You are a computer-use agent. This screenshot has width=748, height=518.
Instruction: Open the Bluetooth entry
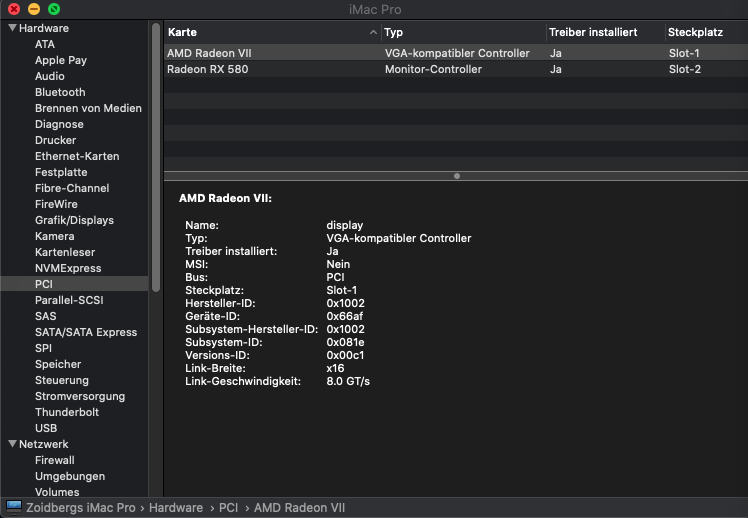coord(60,92)
